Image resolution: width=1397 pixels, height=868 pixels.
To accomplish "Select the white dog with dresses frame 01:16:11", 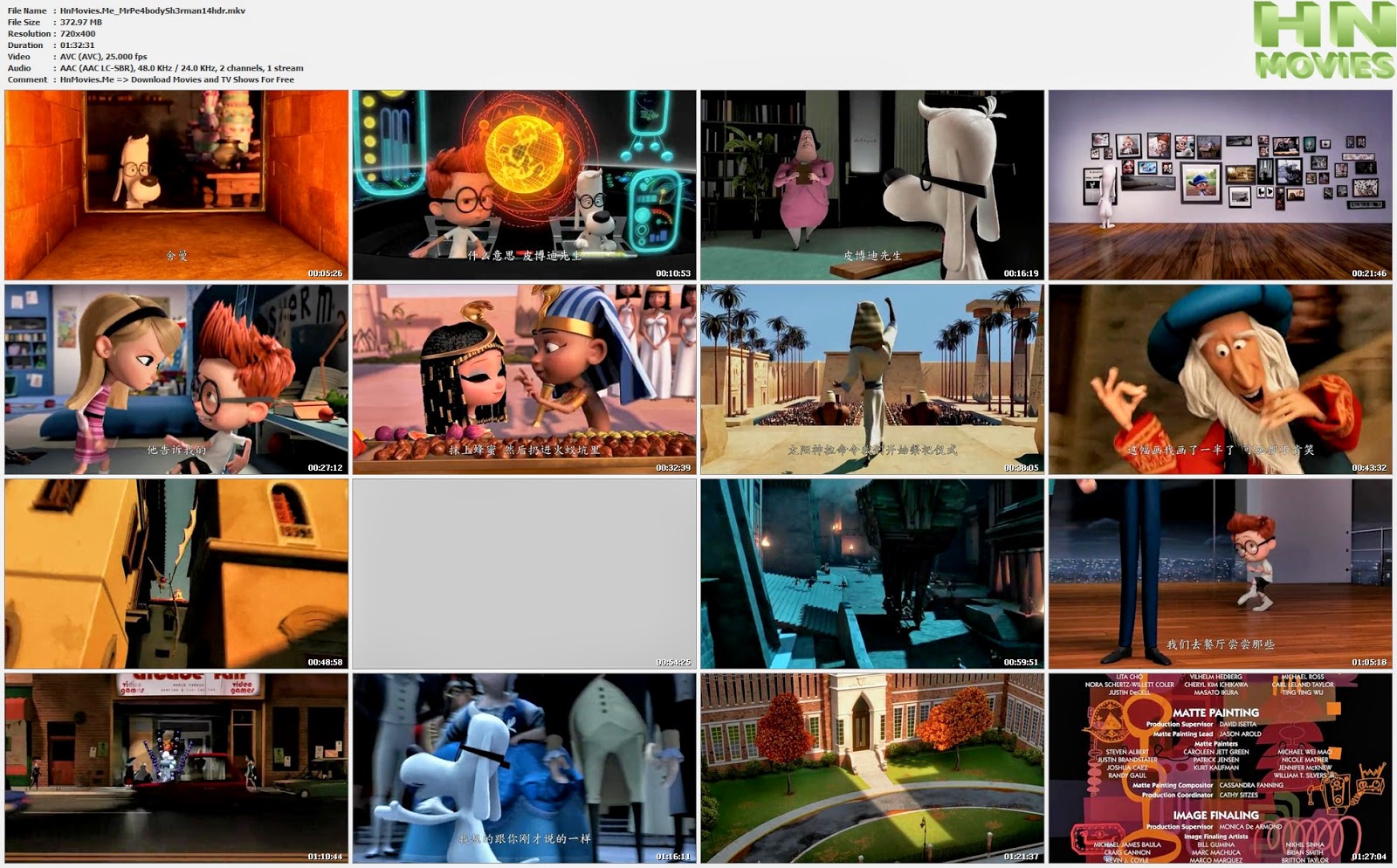I will coord(524,768).
